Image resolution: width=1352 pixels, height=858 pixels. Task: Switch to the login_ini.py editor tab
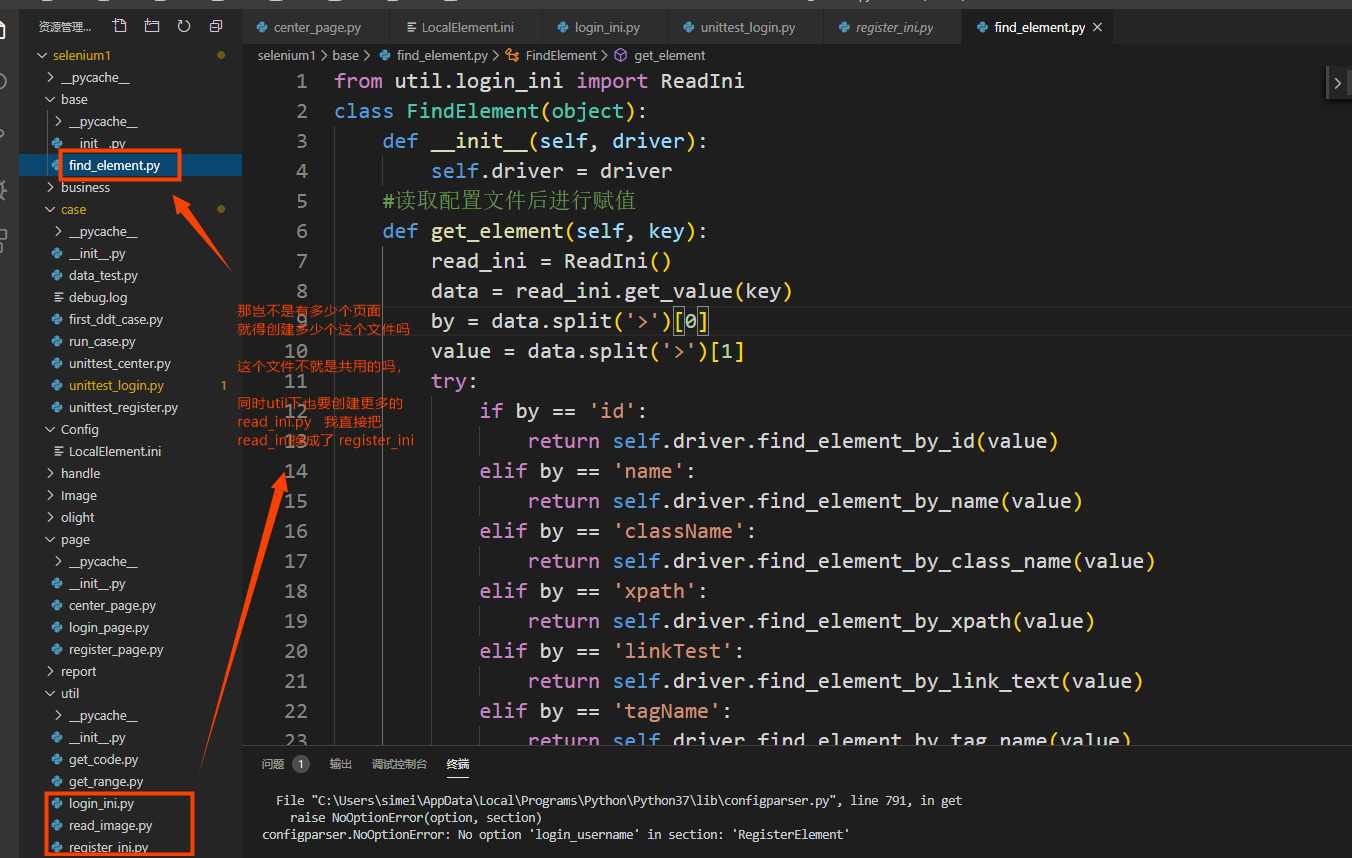[607, 28]
